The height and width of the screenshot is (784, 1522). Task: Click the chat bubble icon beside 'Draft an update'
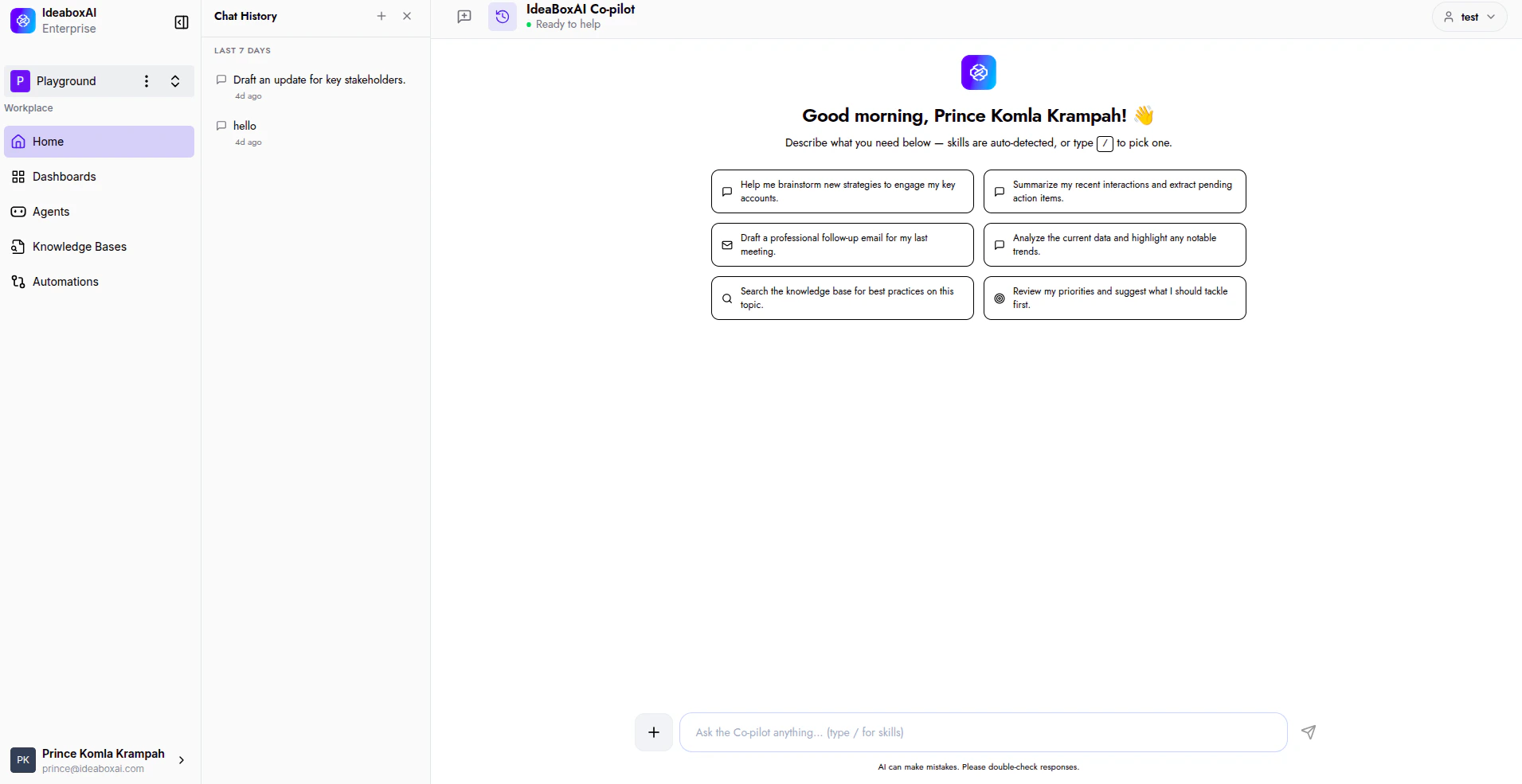click(221, 80)
